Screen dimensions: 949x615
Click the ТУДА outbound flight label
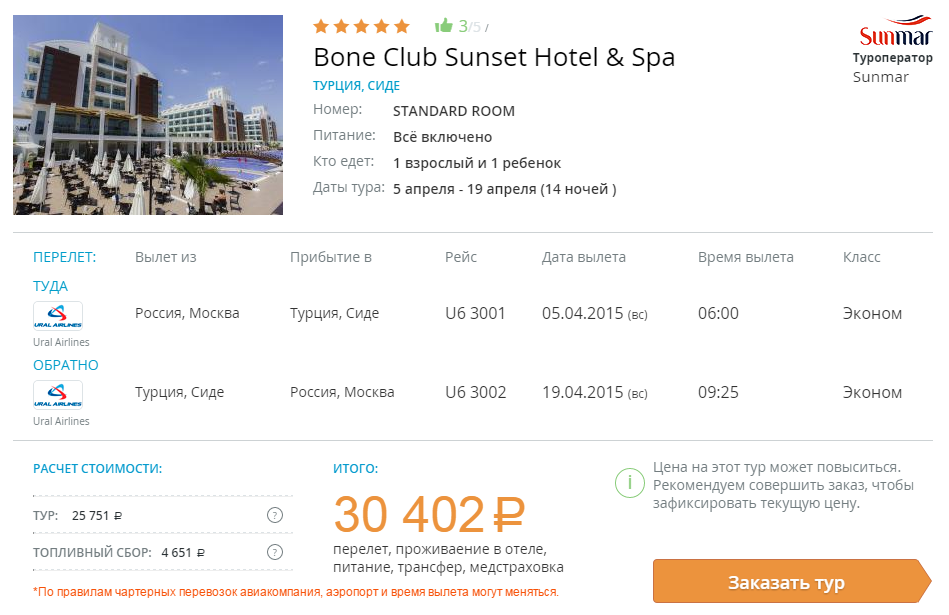[50, 286]
